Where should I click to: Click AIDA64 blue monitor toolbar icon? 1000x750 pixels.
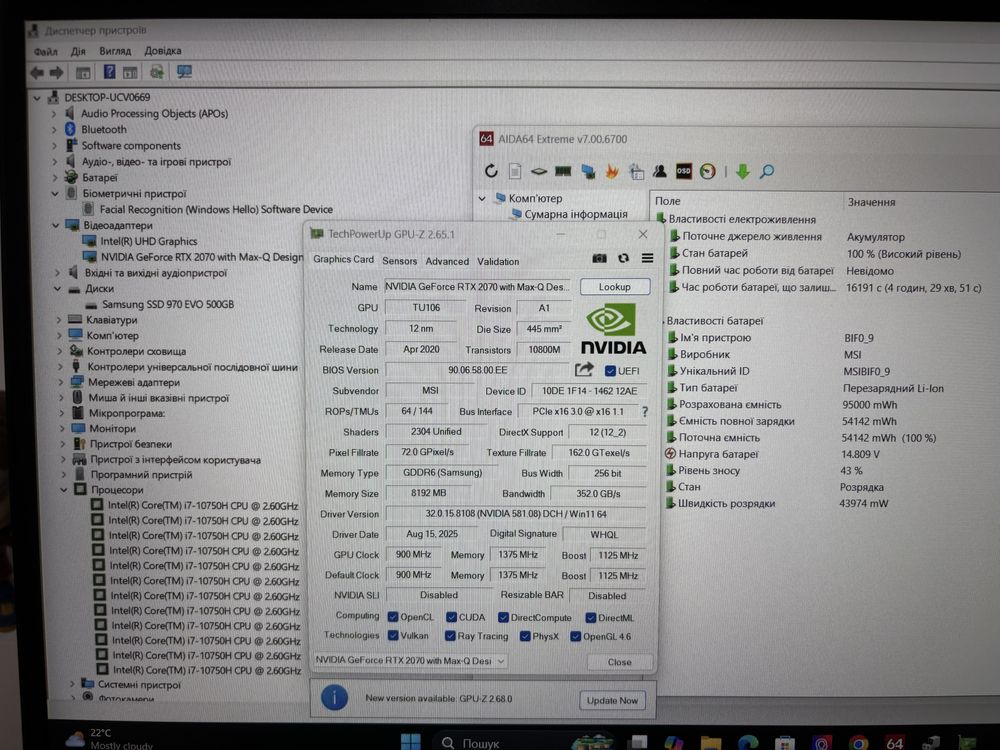click(x=587, y=171)
